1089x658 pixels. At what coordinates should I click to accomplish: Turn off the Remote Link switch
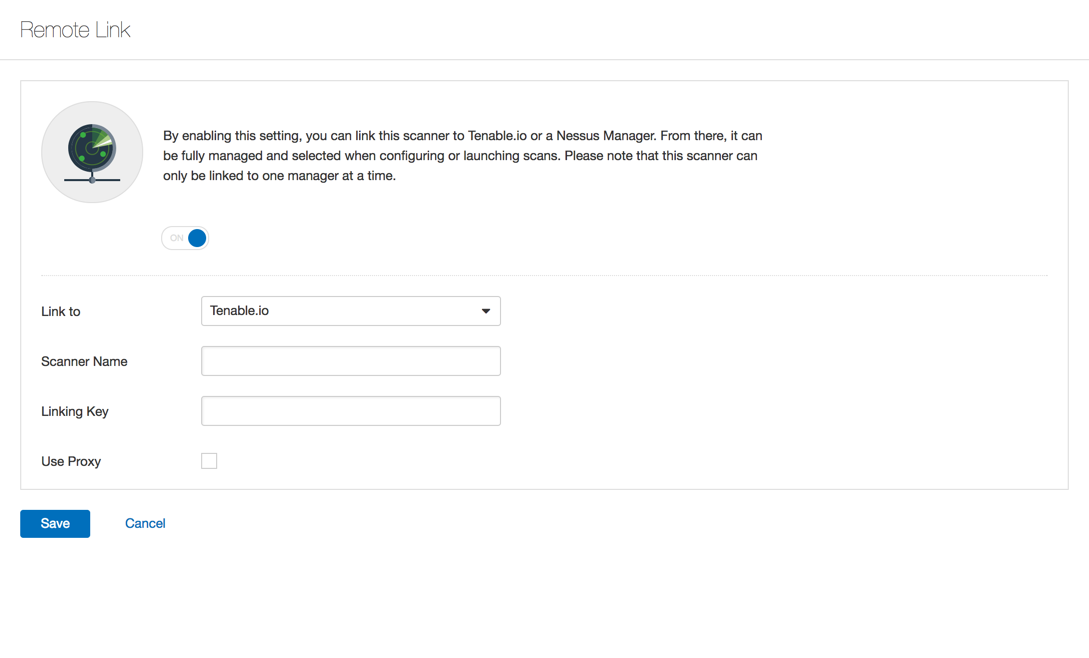185,238
